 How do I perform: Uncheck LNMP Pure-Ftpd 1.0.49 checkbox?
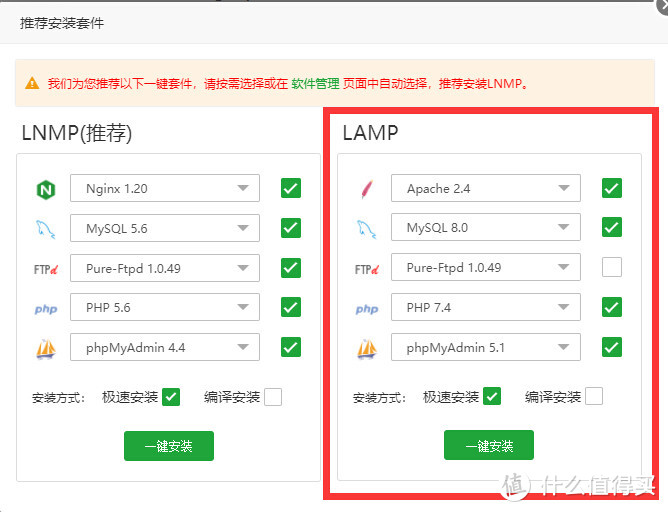pyautogui.click(x=291, y=268)
